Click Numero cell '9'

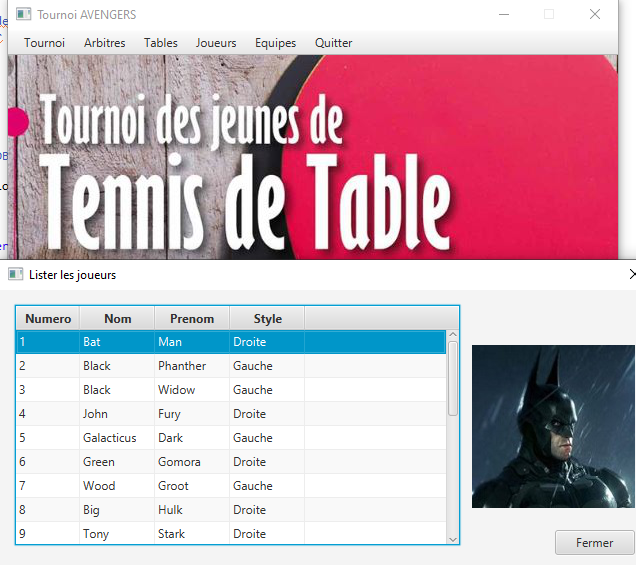tap(48, 533)
